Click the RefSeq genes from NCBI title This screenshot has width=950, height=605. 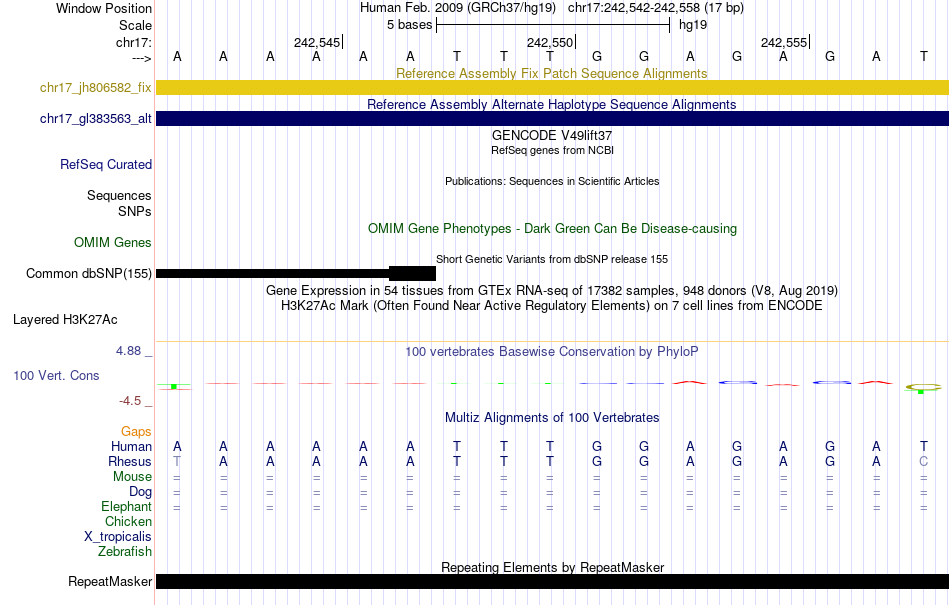point(552,150)
